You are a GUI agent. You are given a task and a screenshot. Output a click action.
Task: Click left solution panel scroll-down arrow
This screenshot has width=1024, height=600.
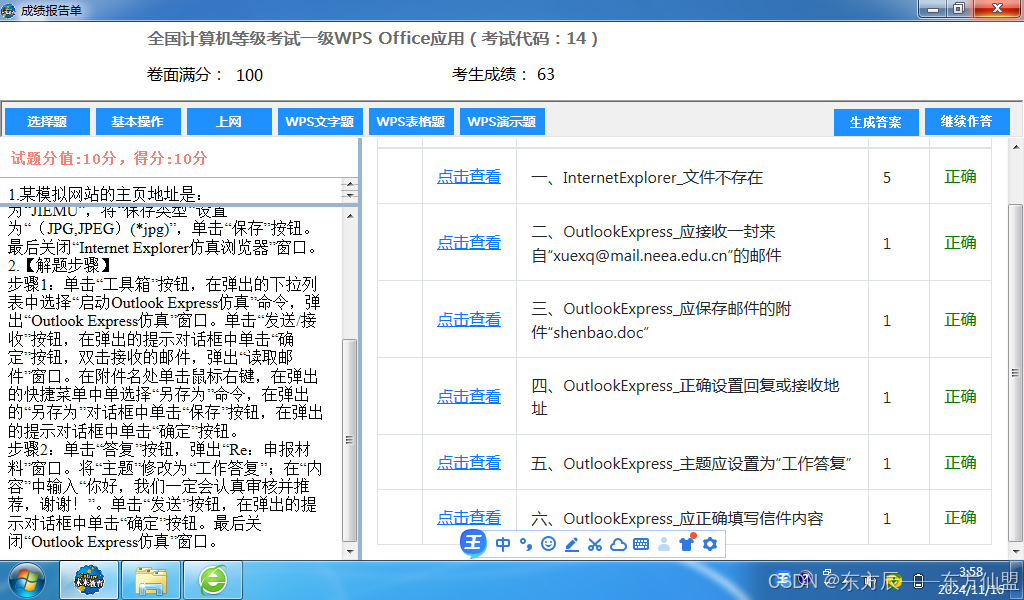[350, 552]
